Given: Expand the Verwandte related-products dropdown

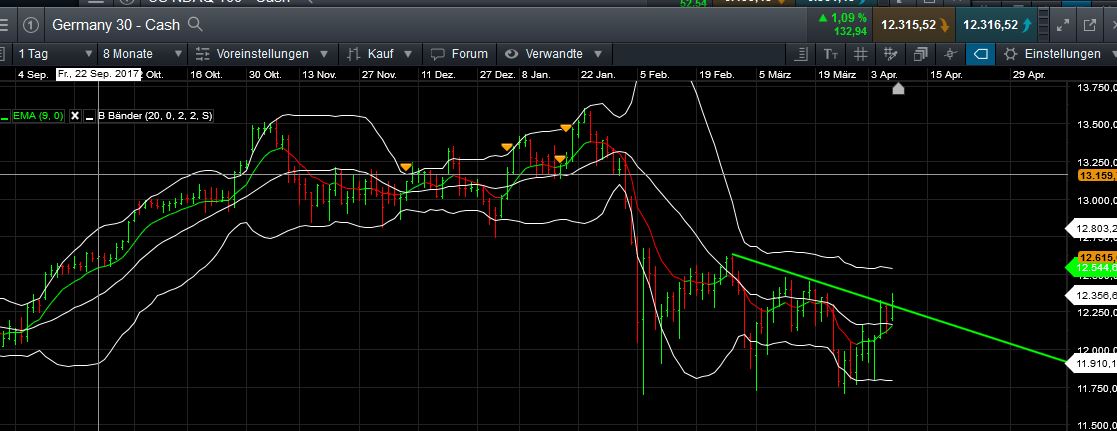Looking at the screenshot, I should 554,53.
